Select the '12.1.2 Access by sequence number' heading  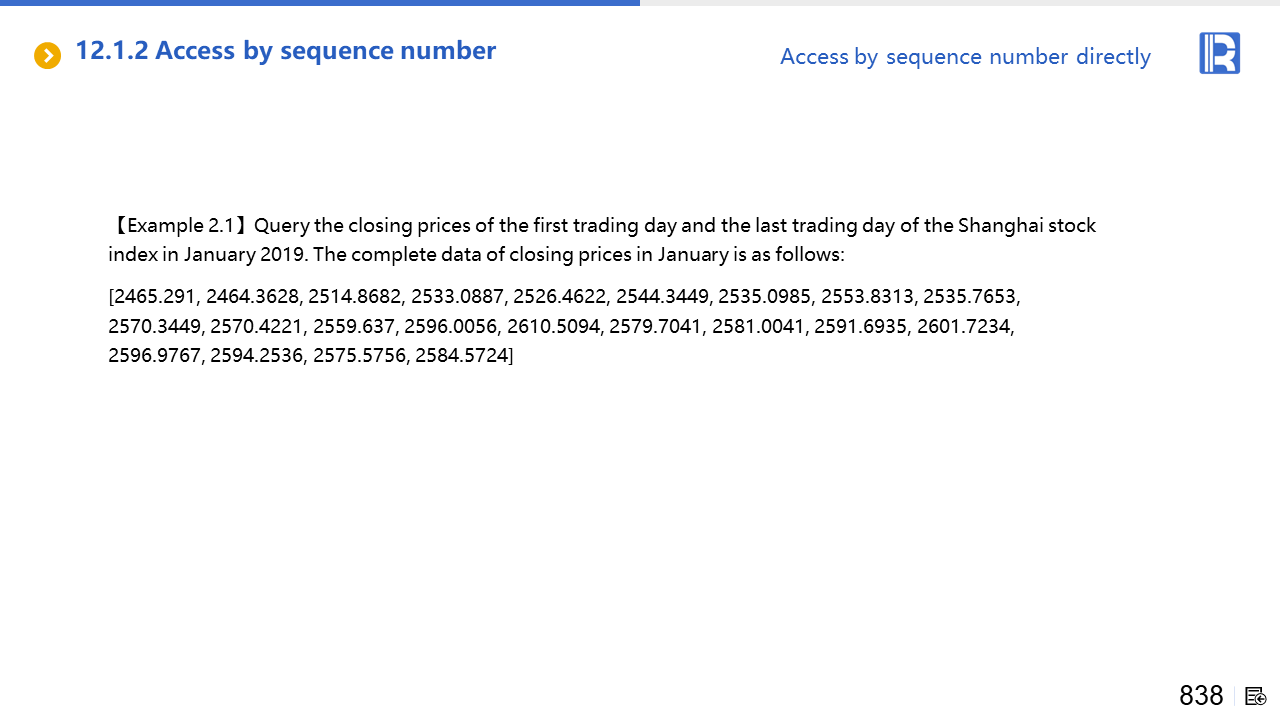[286, 51]
